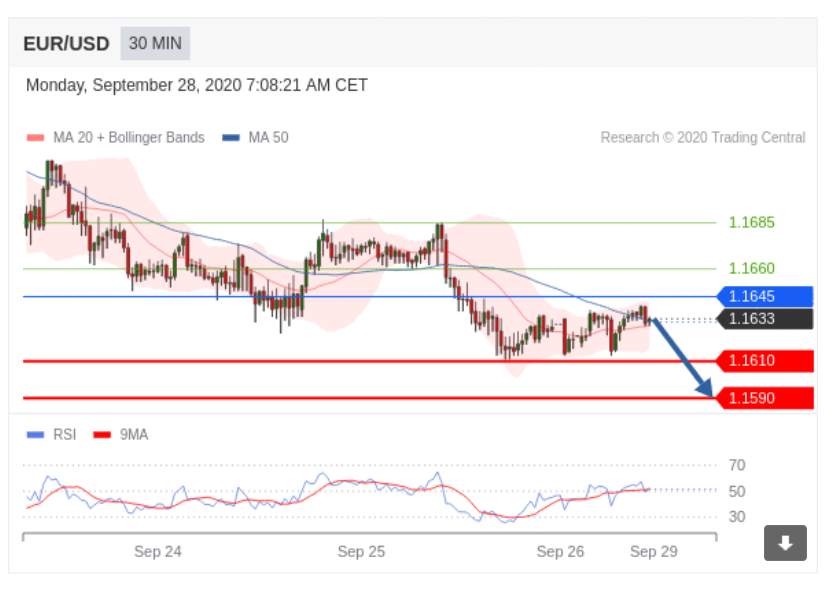
Task: Click the Sep 26 date axis label
Action: pos(560,552)
